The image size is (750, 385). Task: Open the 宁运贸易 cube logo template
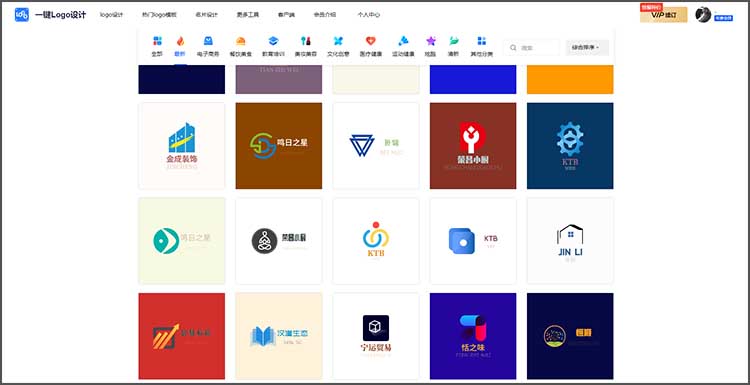376,336
